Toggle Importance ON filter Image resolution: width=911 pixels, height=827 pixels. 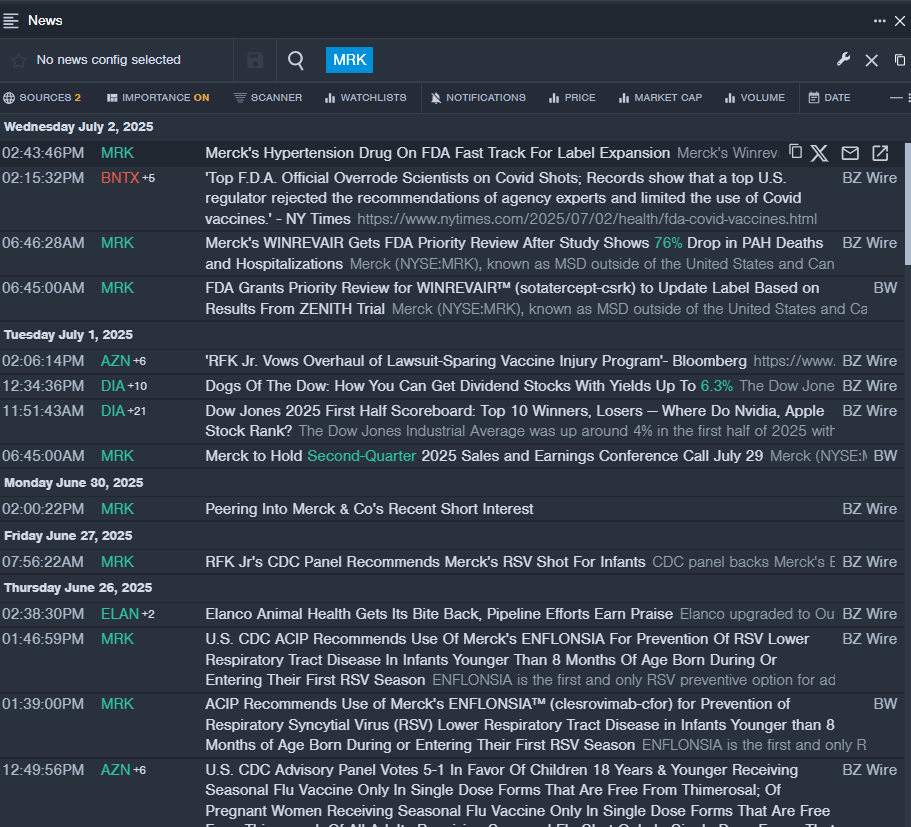tap(158, 98)
